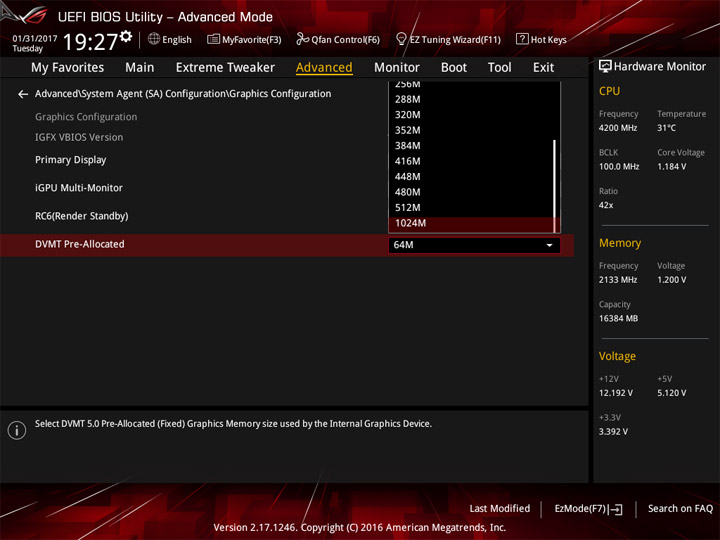Select 1024M from the dropdown list
The width and height of the screenshot is (720, 540).
point(471,224)
